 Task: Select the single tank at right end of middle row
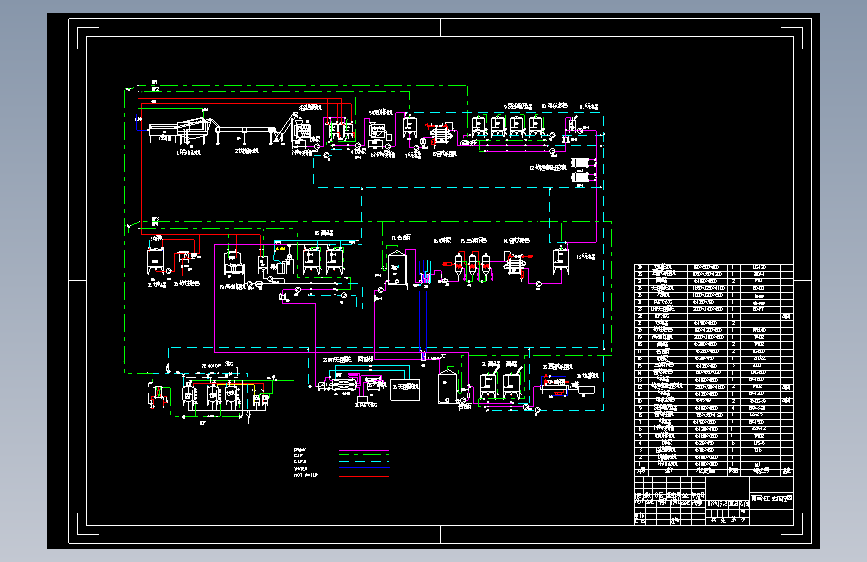560,261
